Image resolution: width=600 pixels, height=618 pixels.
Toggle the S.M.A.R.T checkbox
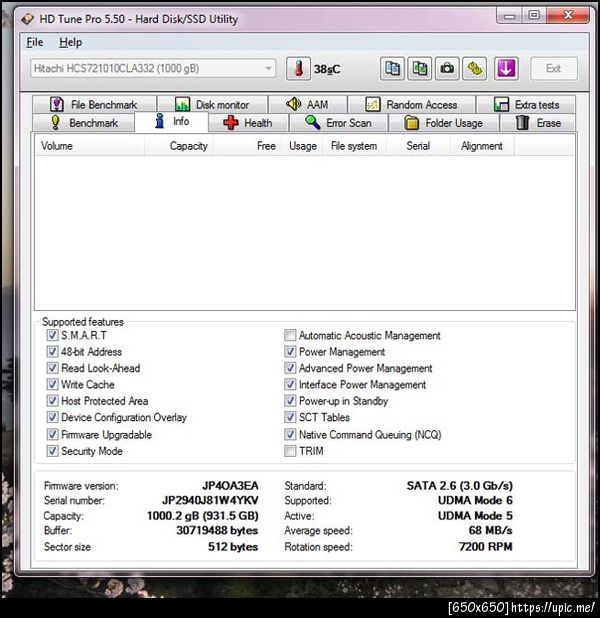pyautogui.click(x=52, y=335)
